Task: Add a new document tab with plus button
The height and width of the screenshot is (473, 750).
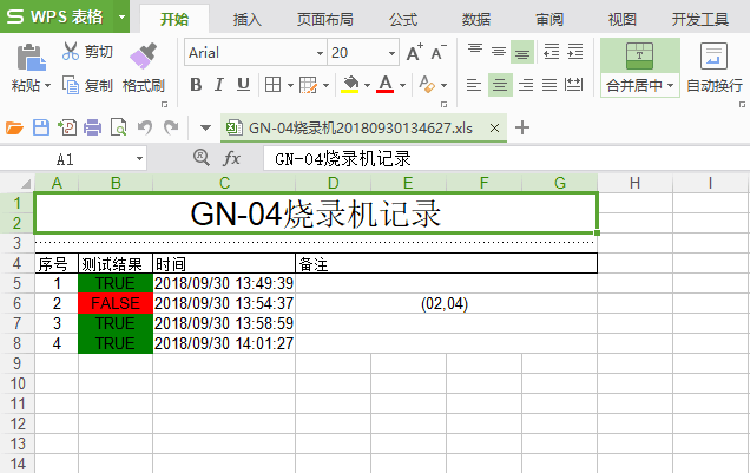Action: click(x=521, y=127)
